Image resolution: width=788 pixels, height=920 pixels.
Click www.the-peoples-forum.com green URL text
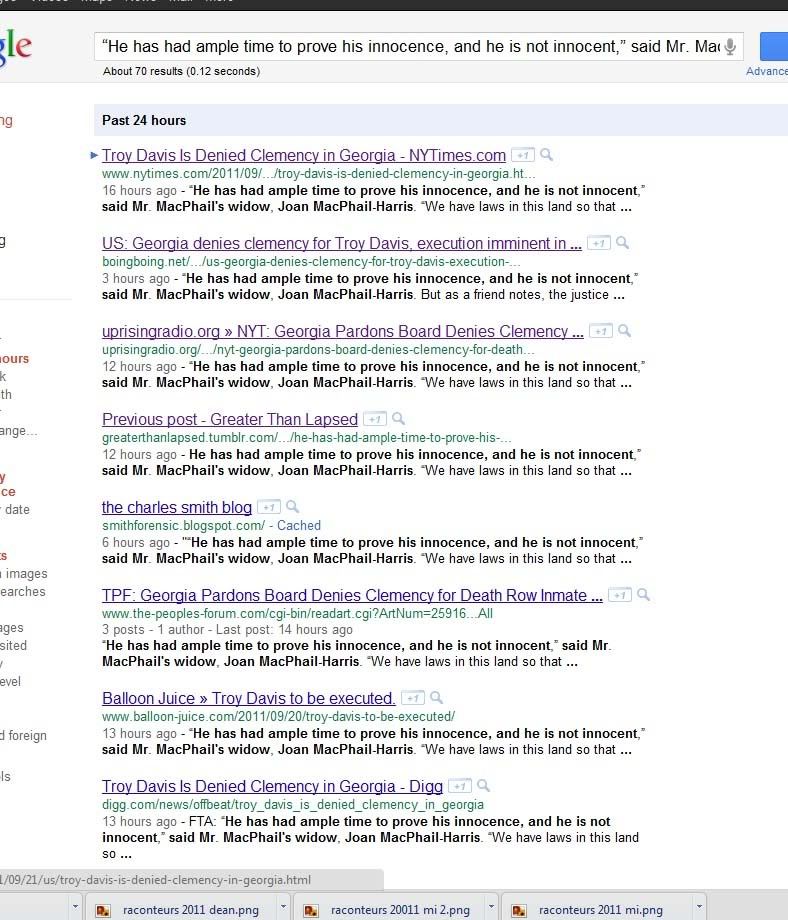point(297,614)
